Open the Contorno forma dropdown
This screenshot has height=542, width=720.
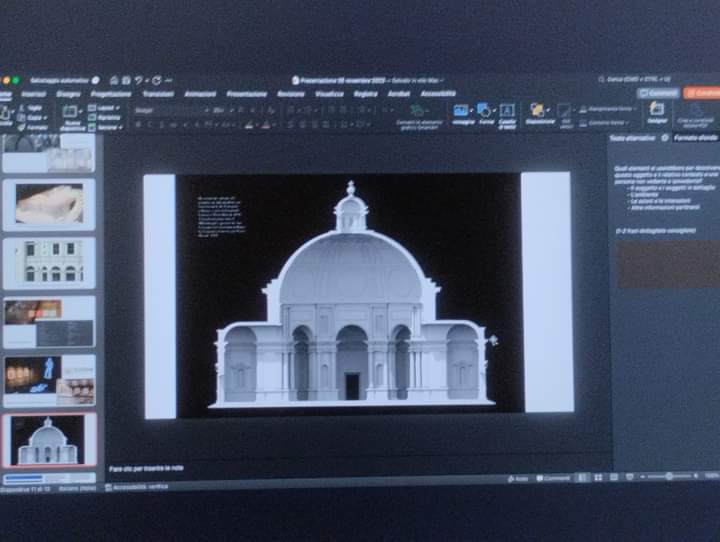[x=604, y=123]
